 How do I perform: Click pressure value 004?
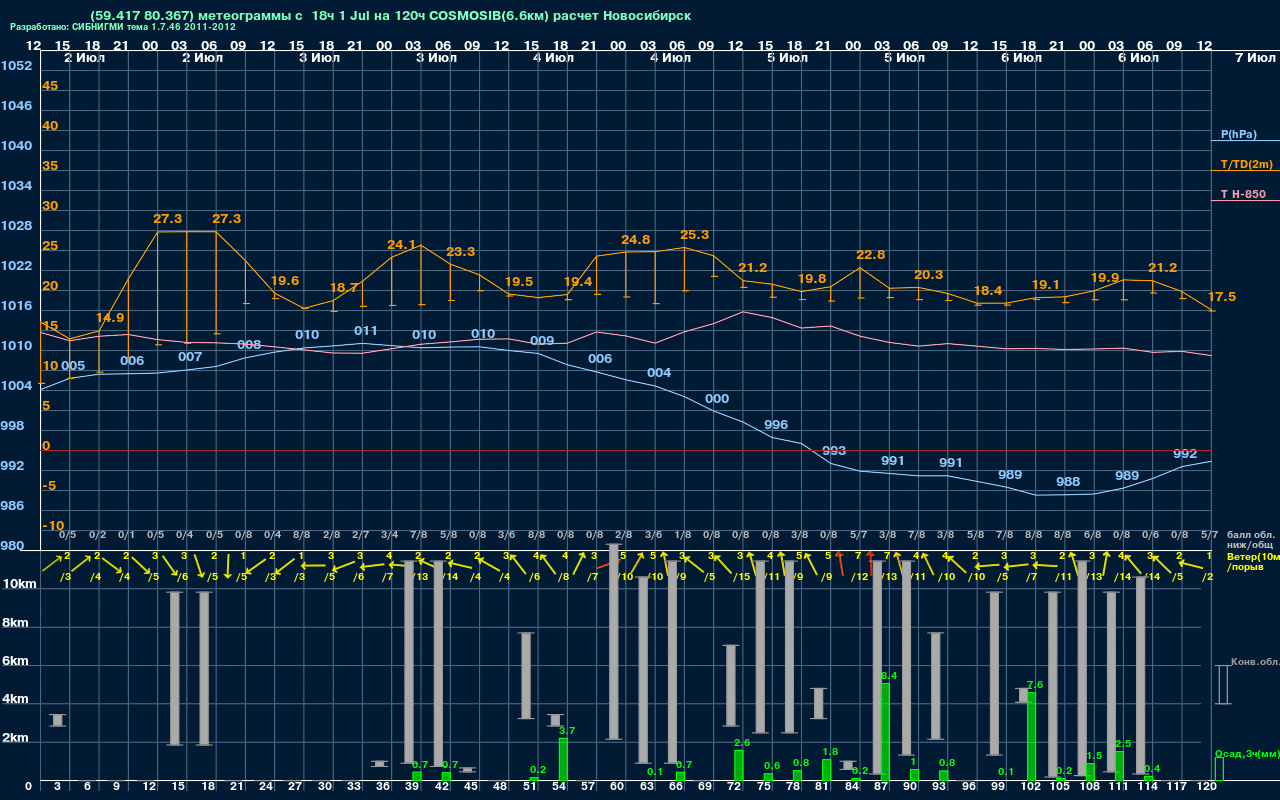pyautogui.click(x=659, y=373)
